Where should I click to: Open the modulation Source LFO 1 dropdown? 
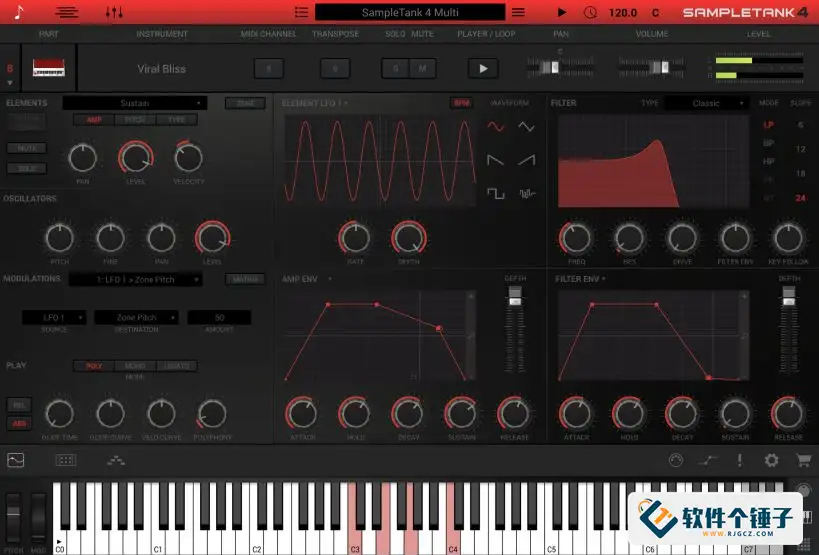pyautogui.click(x=54, y=317)
